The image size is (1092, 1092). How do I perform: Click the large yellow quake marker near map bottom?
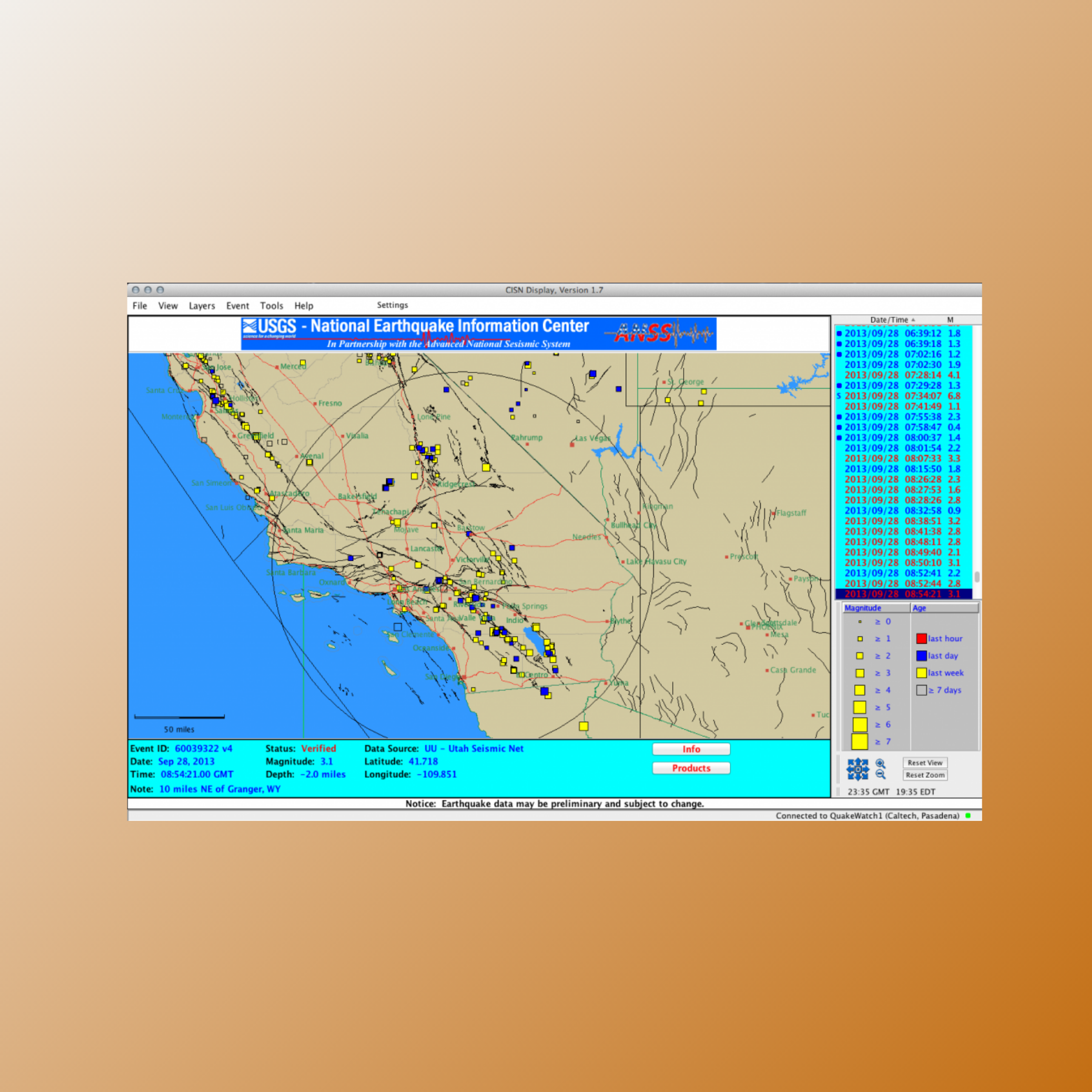(x=584, y=726)
